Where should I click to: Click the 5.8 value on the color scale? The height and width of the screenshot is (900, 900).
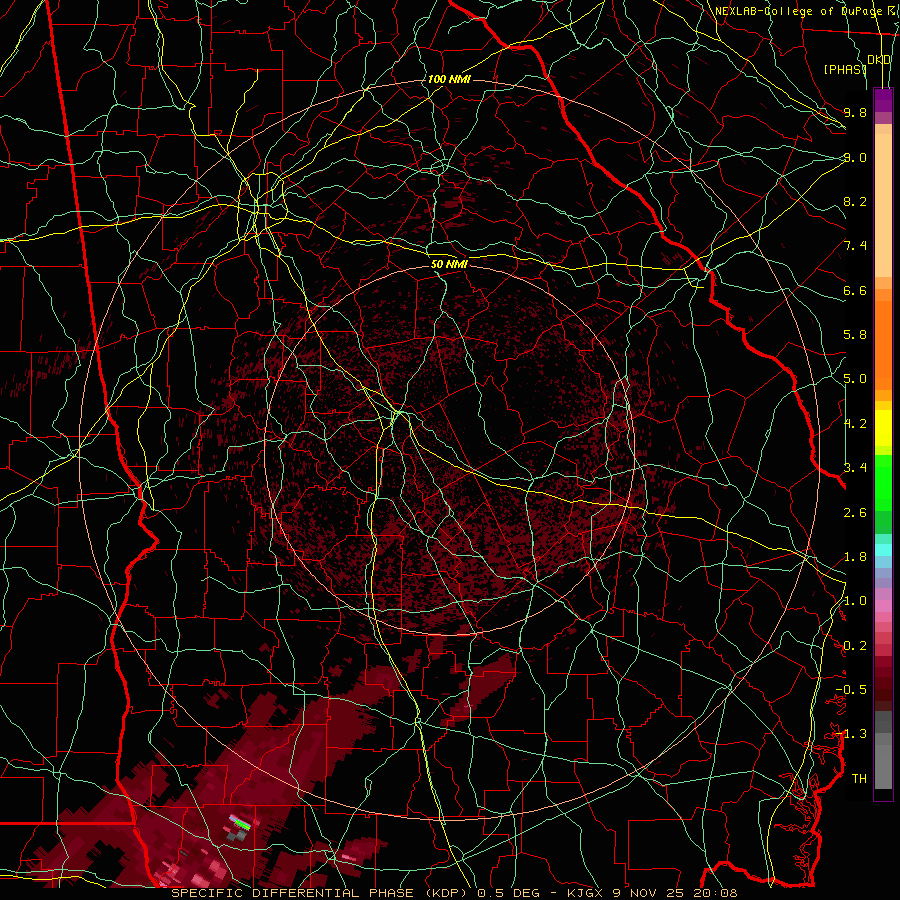pyautogui.click(x=855, y=335)
